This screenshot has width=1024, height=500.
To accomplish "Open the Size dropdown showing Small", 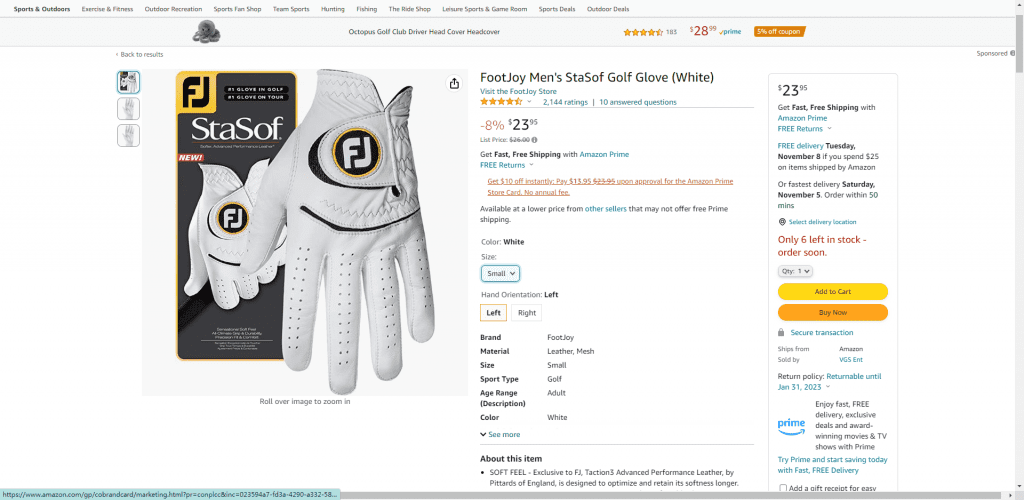I will (x=500, y=273).
